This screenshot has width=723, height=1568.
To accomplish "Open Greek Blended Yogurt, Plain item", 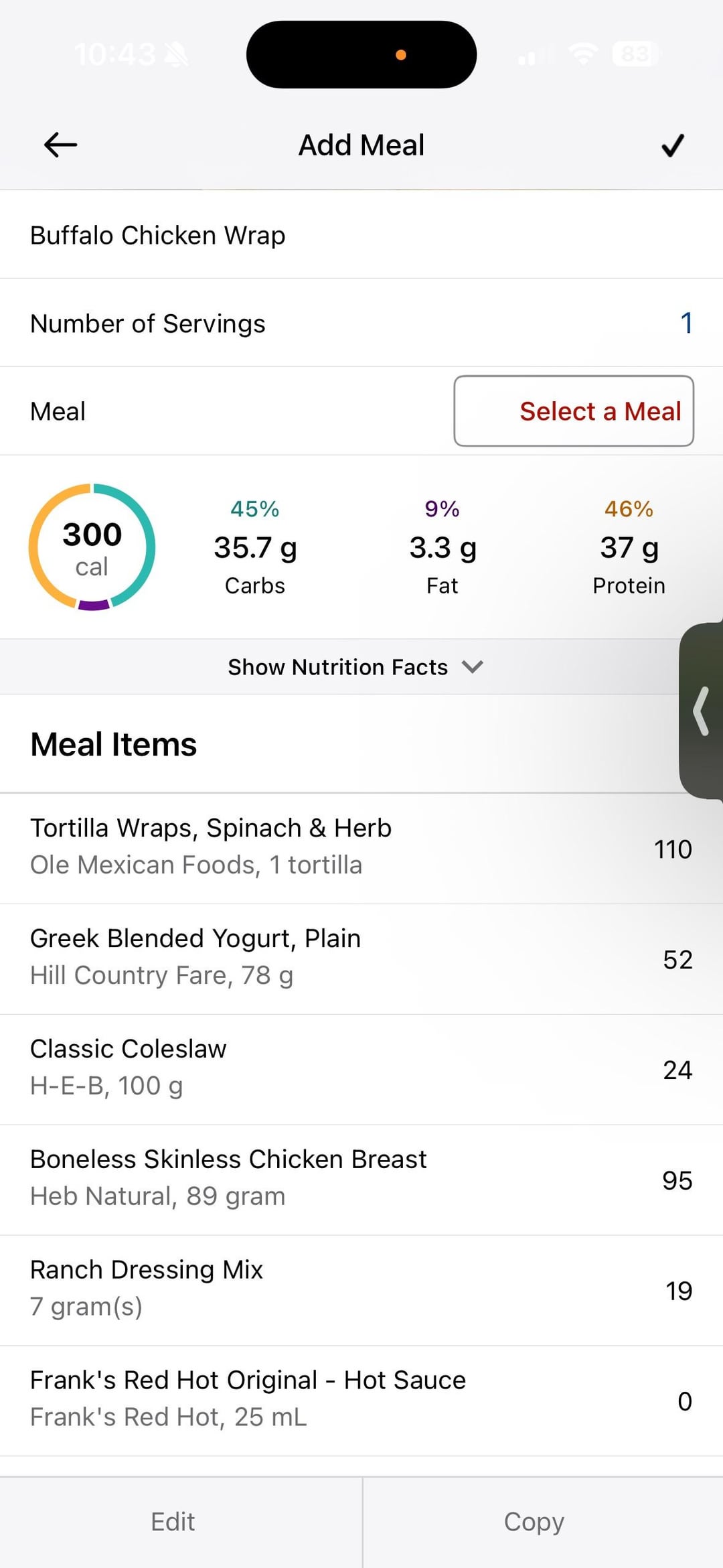I will tap(361, 958).
